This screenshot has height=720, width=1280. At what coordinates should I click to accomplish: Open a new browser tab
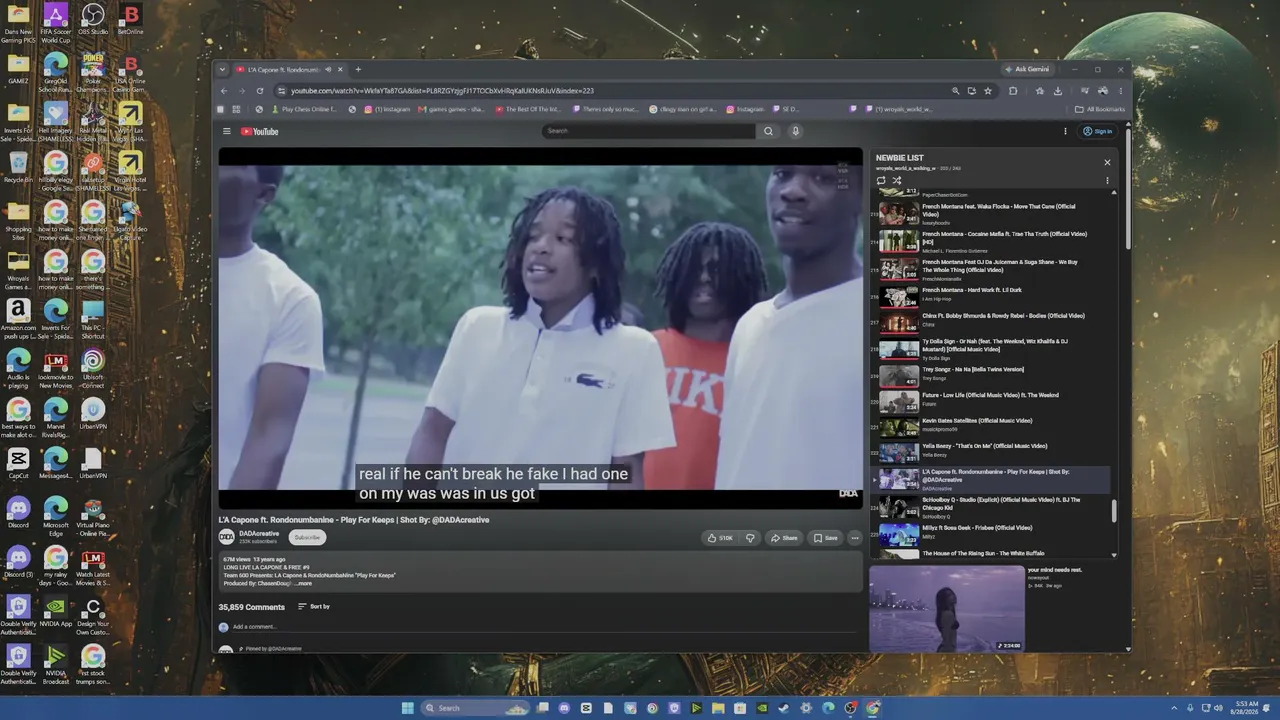[x=358, y=69]
